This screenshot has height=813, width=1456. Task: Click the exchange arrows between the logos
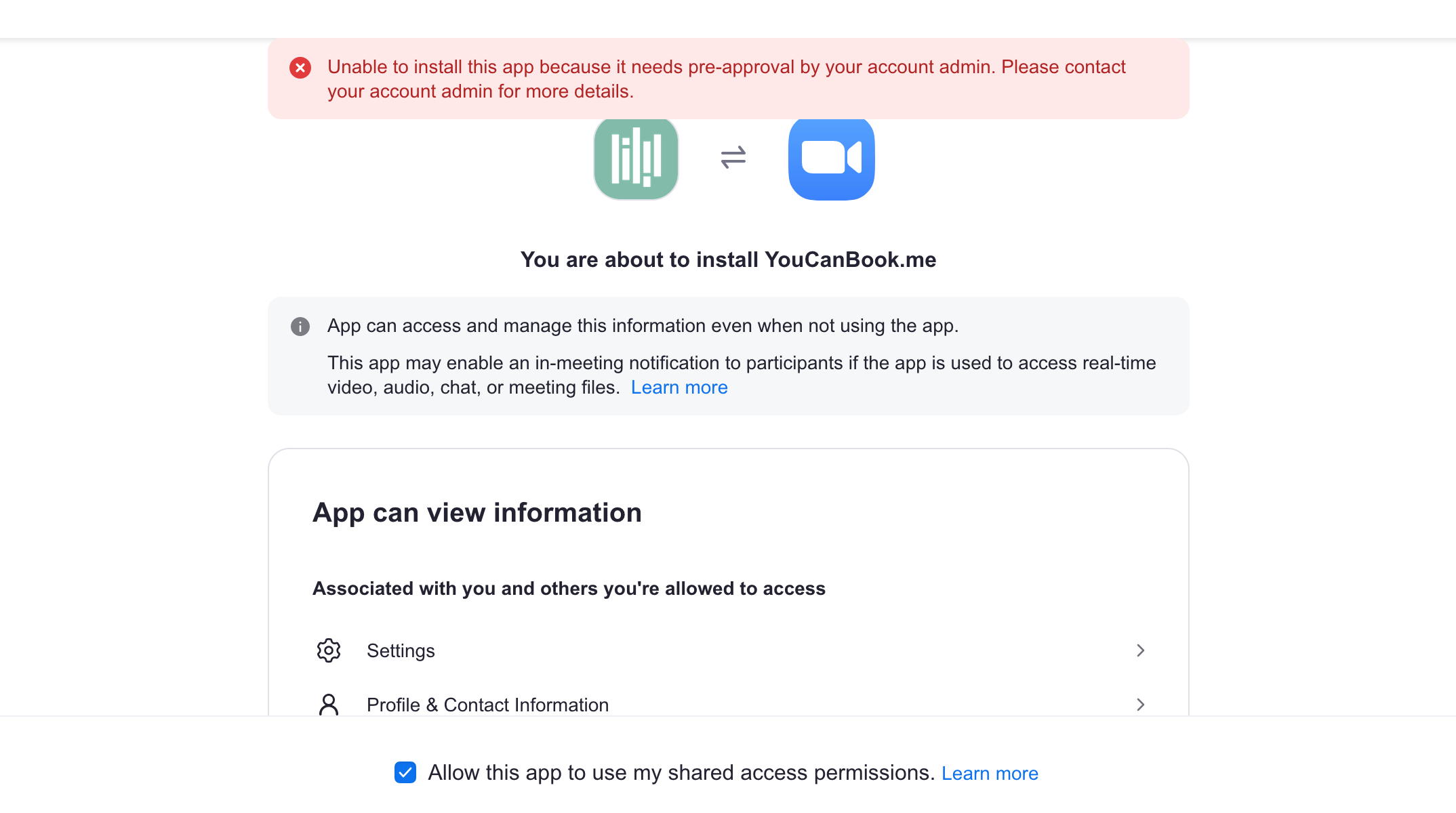(733, 158)
